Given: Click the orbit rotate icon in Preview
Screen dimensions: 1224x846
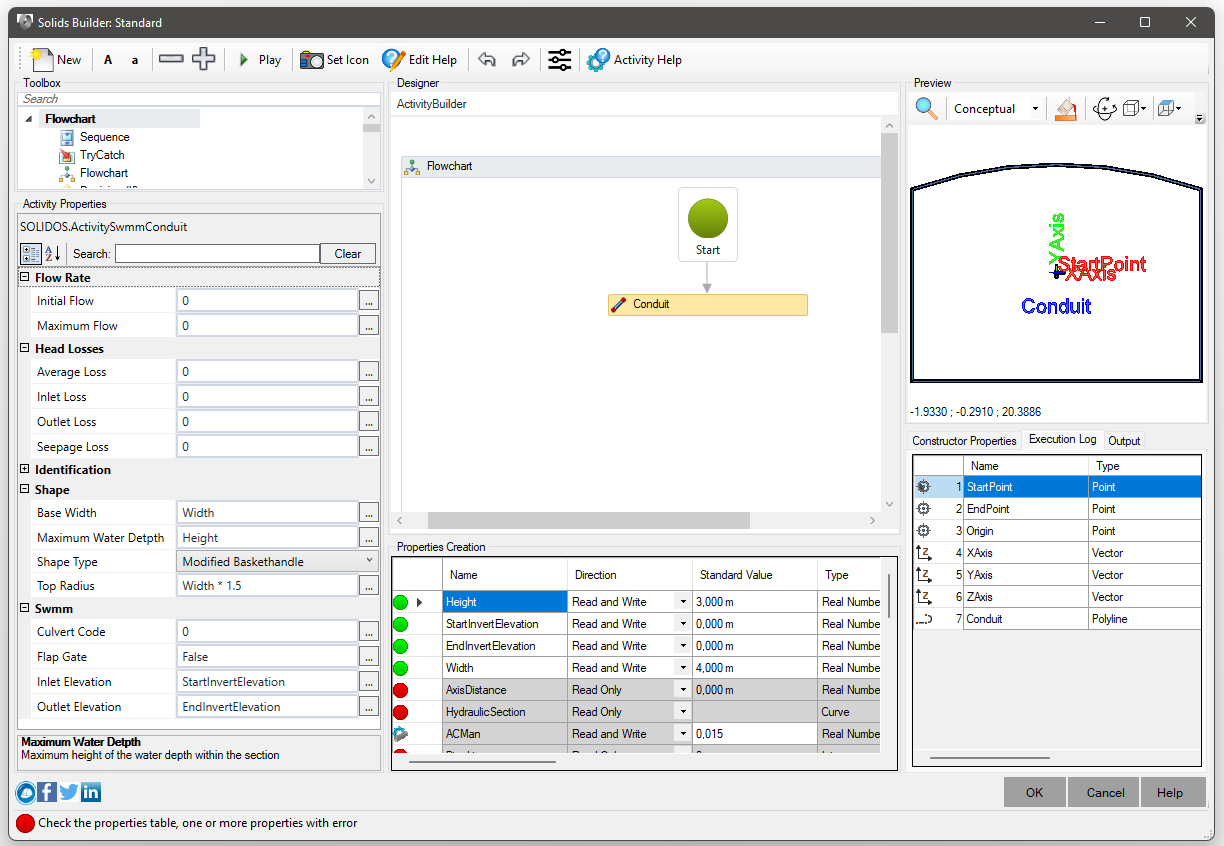Looking at the screenshot, I should [1104, 109].
